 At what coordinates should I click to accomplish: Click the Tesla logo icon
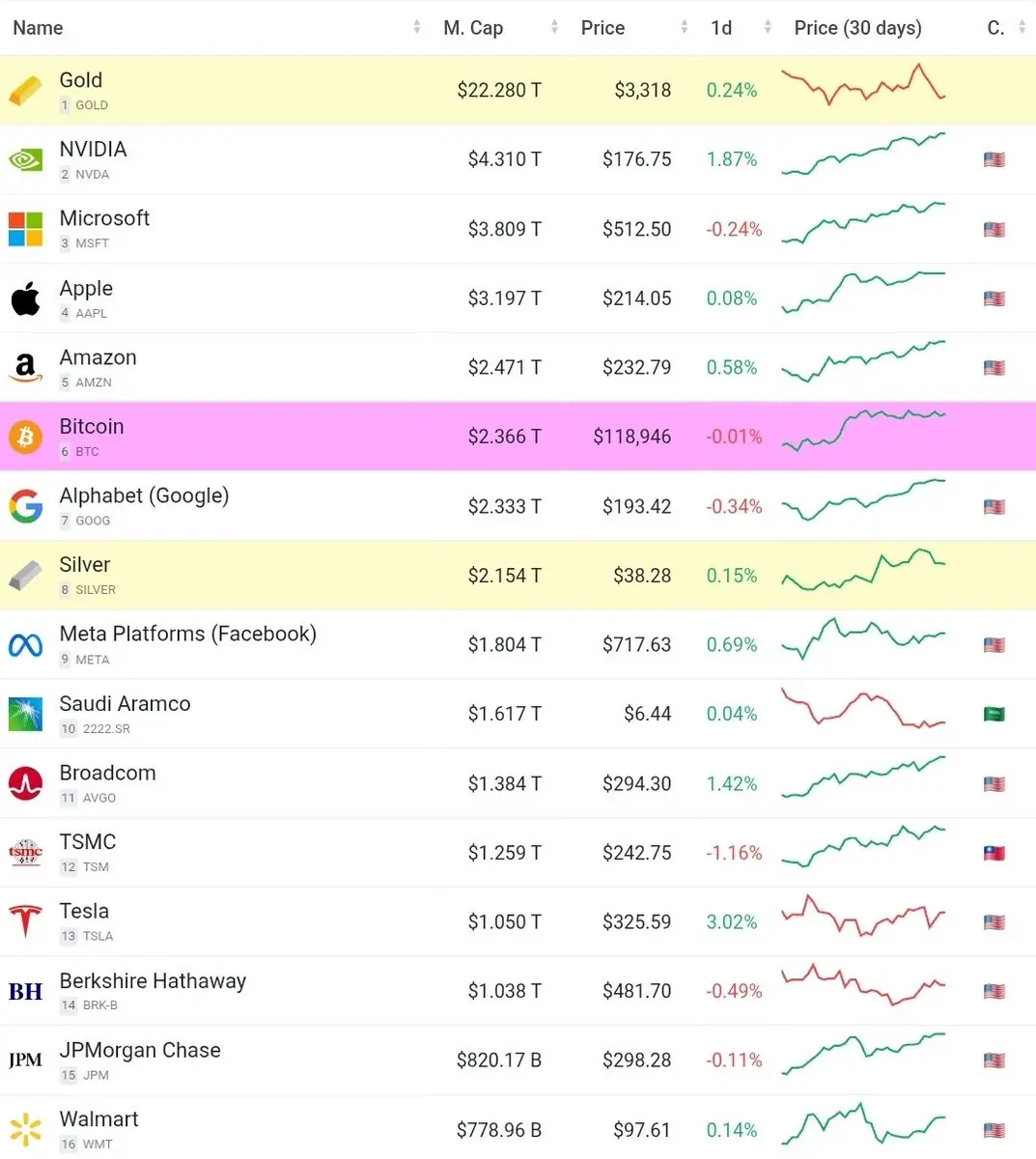pyautogui.click(x=26, y=922)
